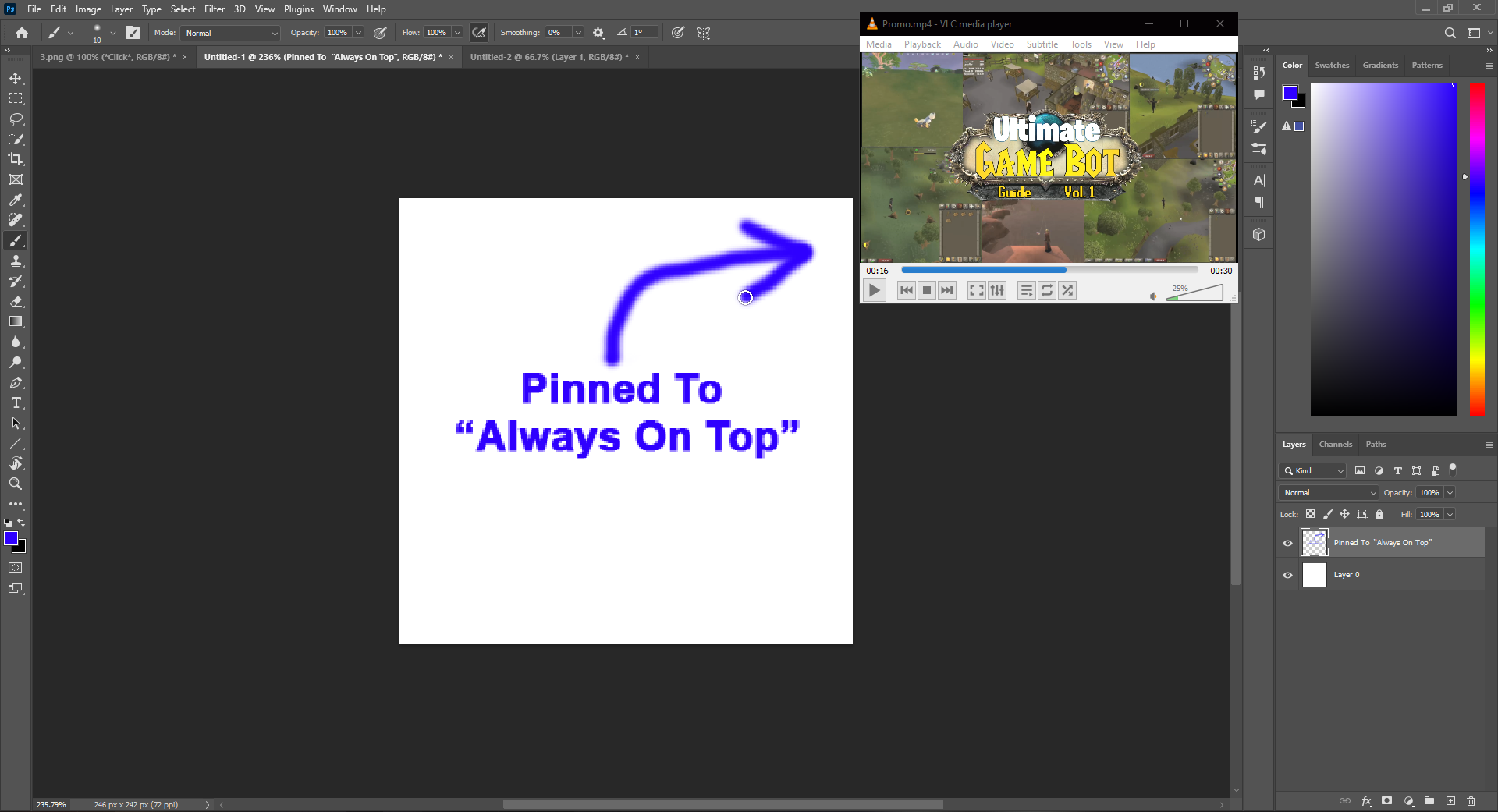Toggle lock all padlock icon
This screenshot has height=812, width=1498.
1379,514
